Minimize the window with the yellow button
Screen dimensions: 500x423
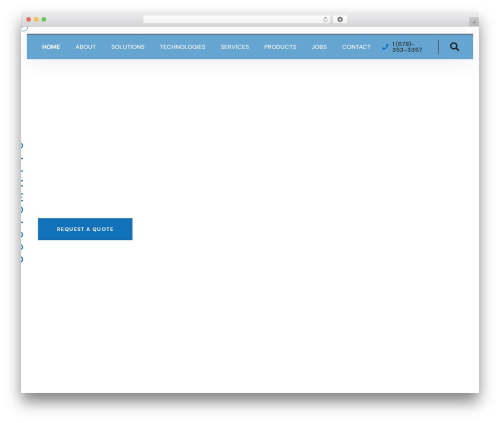coord(36,20)
